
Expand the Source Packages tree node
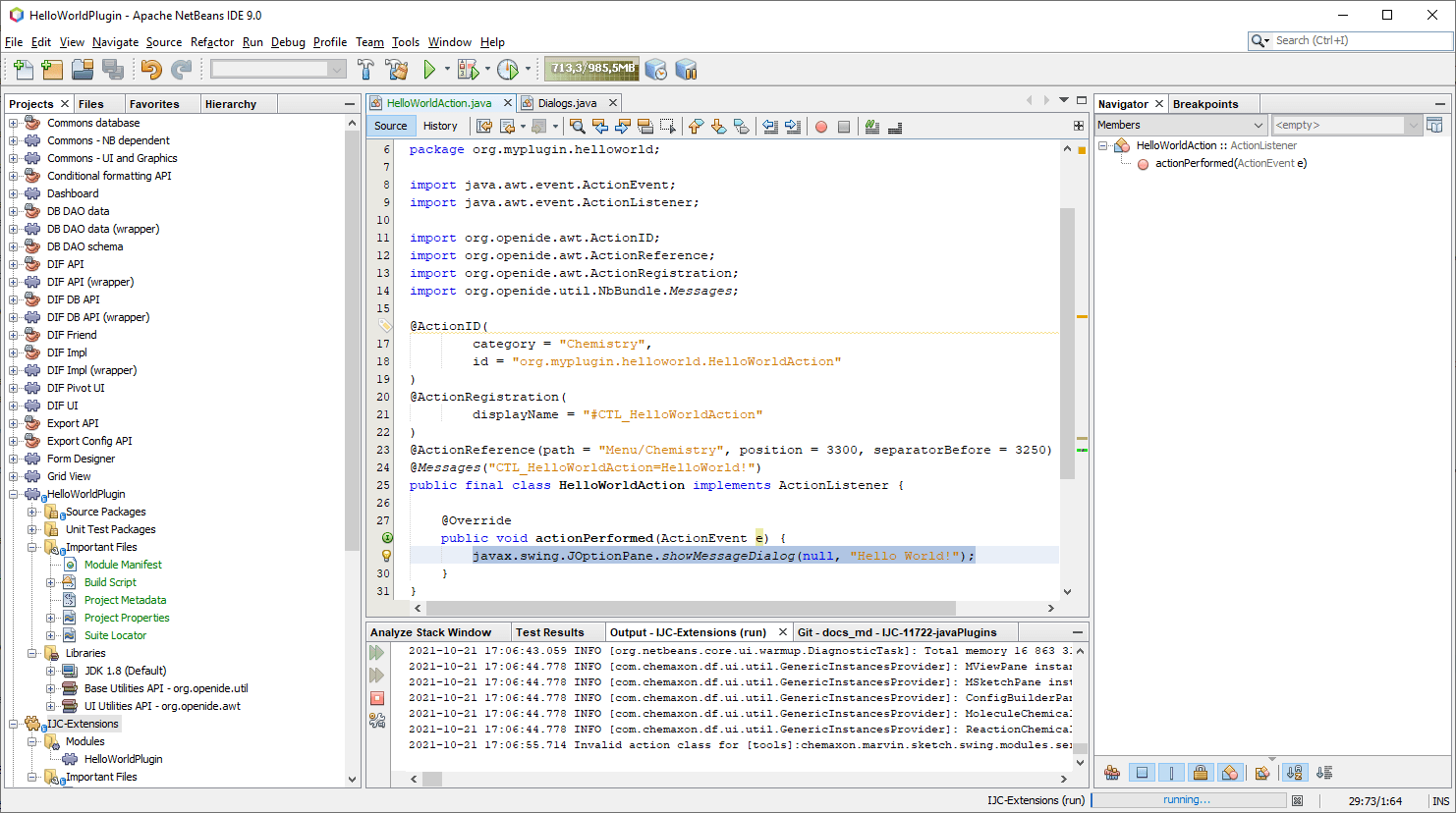click(x=32, y=512)
